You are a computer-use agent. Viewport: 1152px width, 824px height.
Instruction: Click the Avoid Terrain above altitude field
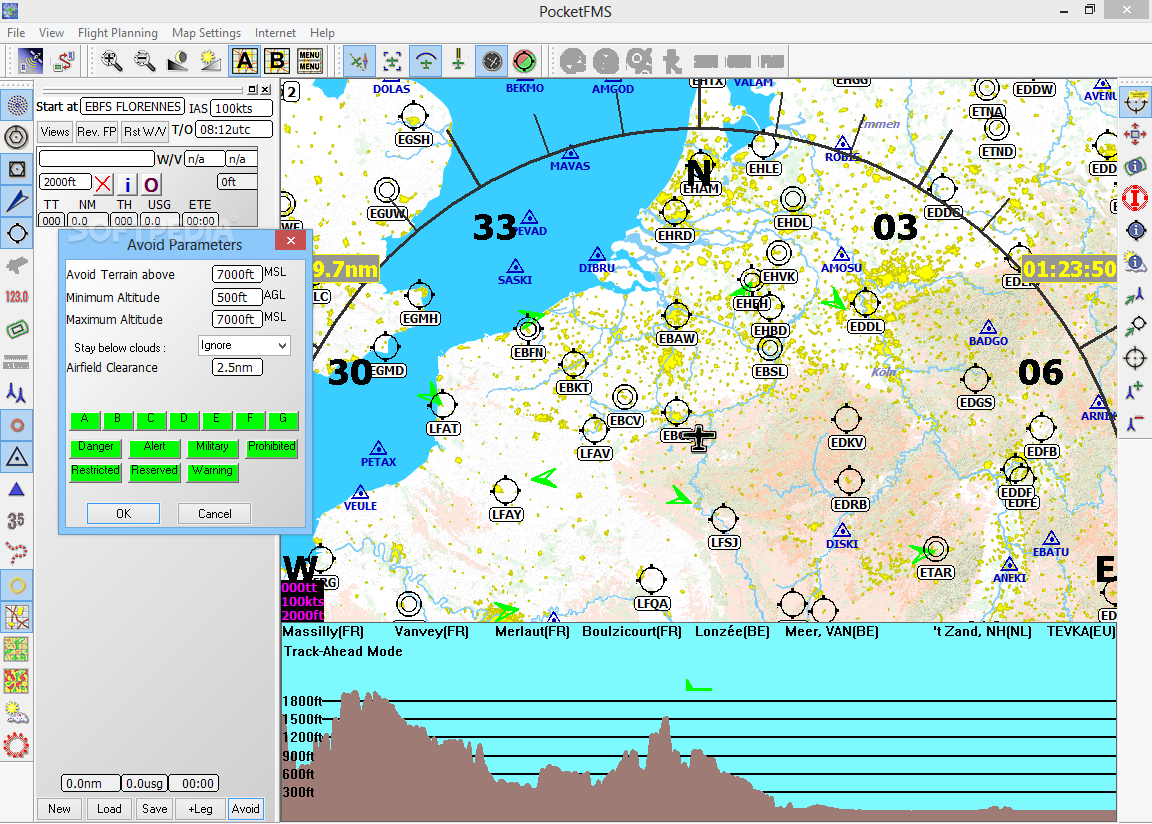click(237, 274)
